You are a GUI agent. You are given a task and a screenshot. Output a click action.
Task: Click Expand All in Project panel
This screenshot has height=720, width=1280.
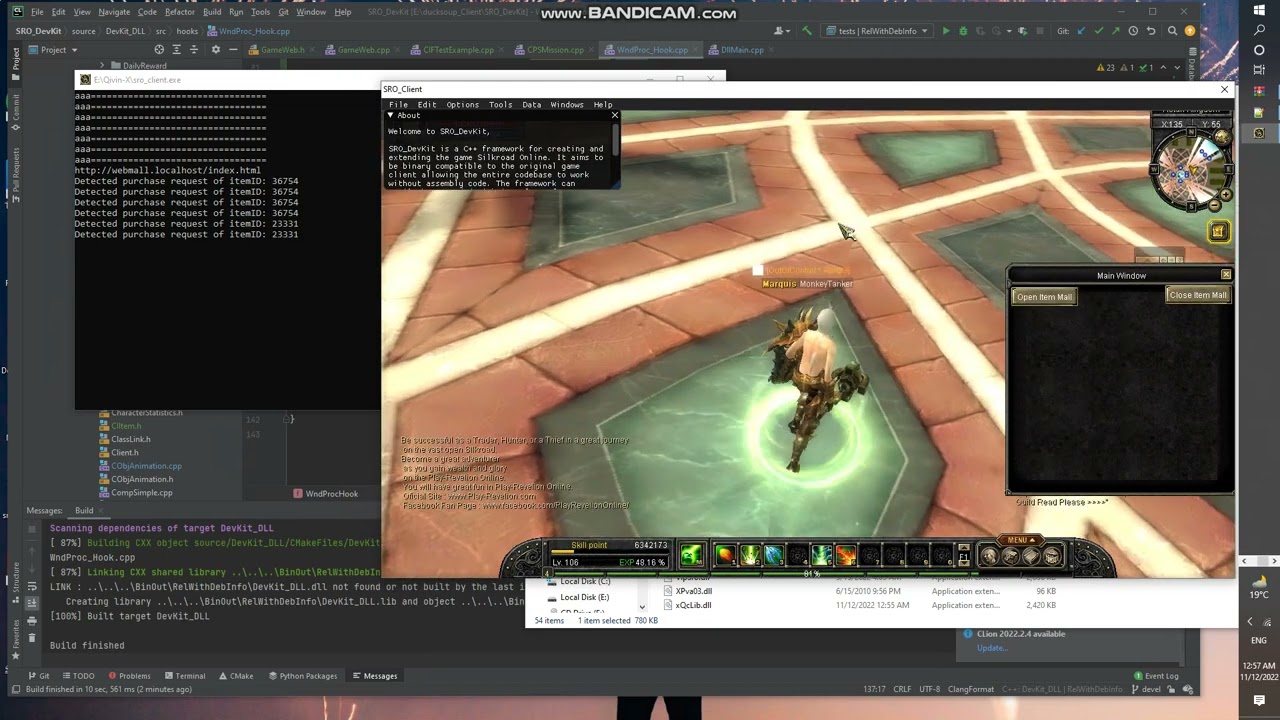click(177, 49)
